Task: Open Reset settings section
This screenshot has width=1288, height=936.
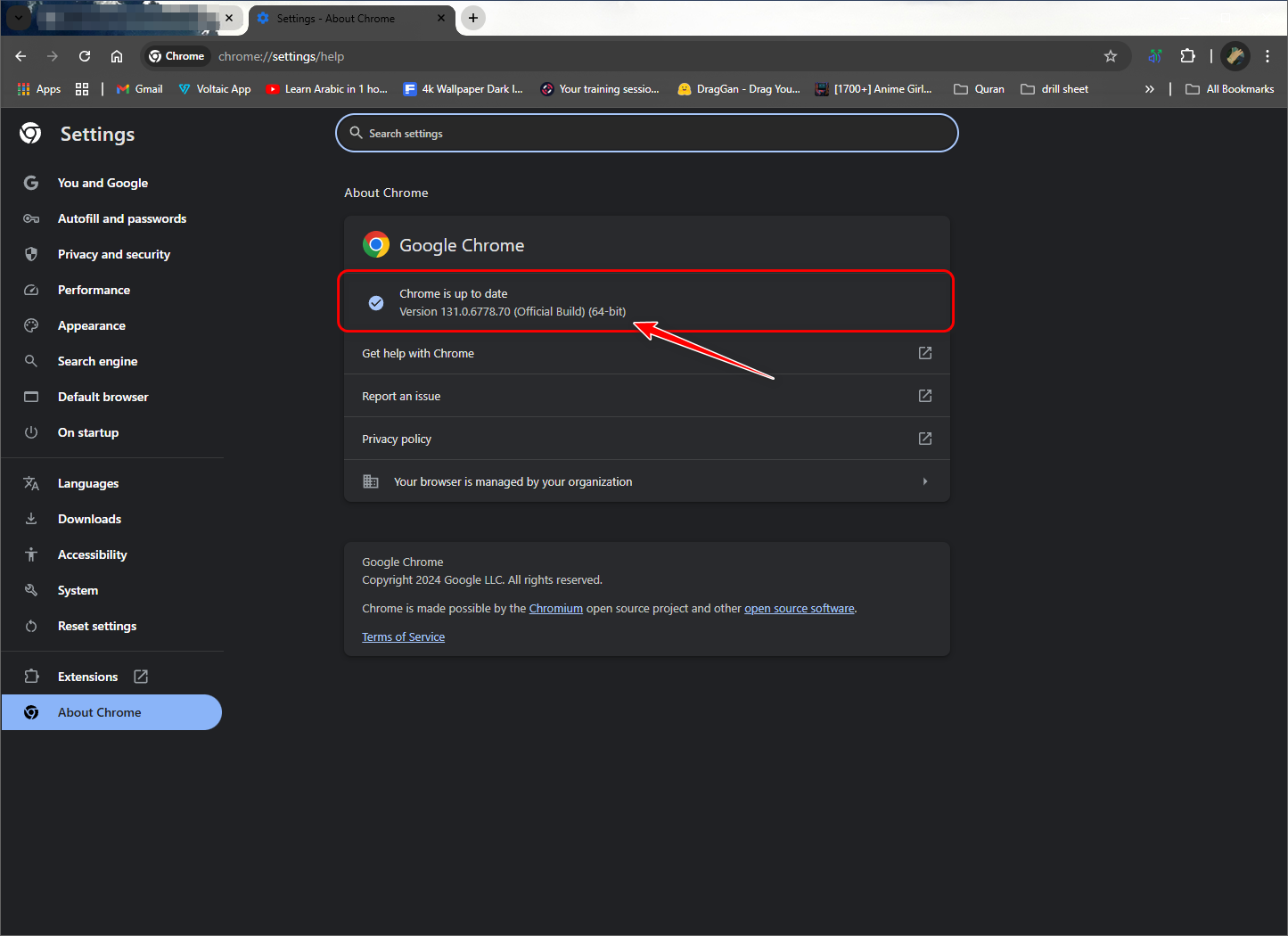Action: [x=97, y=626]
